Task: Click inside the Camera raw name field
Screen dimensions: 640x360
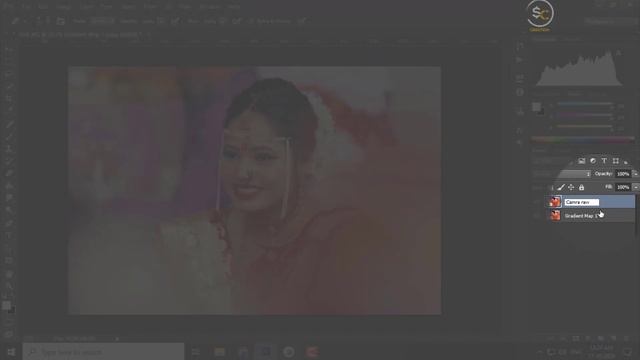Action: click(582, 202)
